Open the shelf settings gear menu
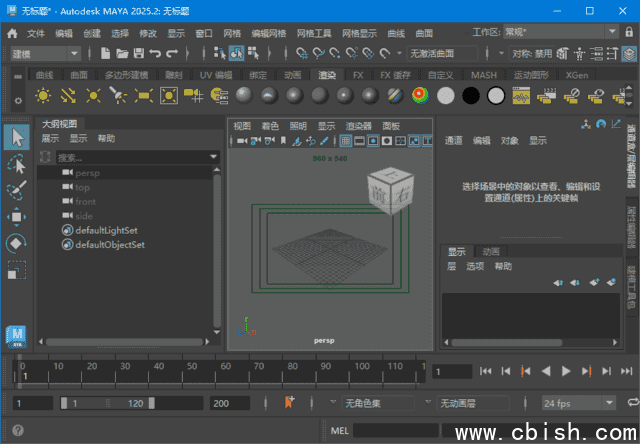The width and height of the screenshot is (640, 444). [18, 100]
